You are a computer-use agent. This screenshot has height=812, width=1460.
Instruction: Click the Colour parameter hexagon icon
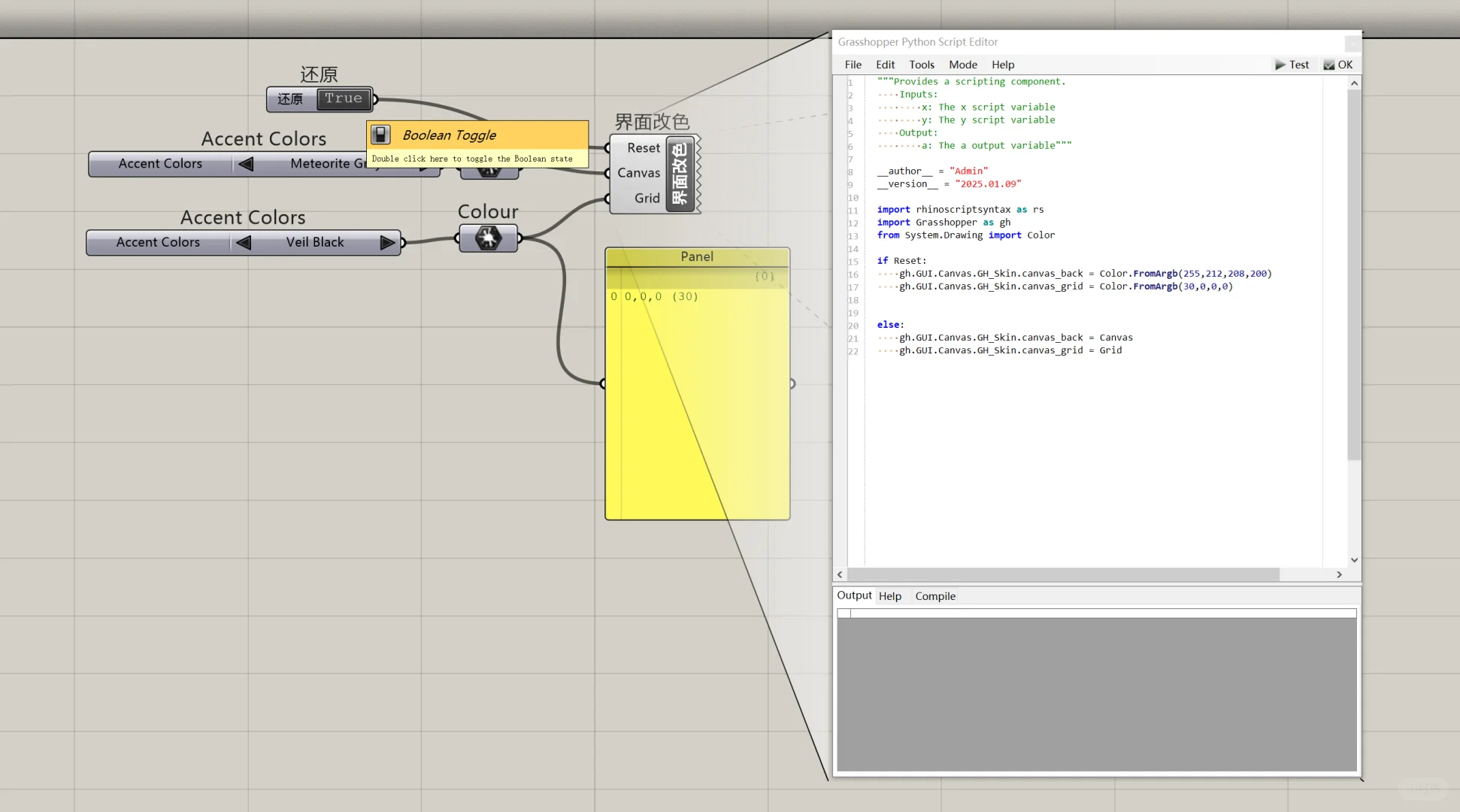point(488,238)
